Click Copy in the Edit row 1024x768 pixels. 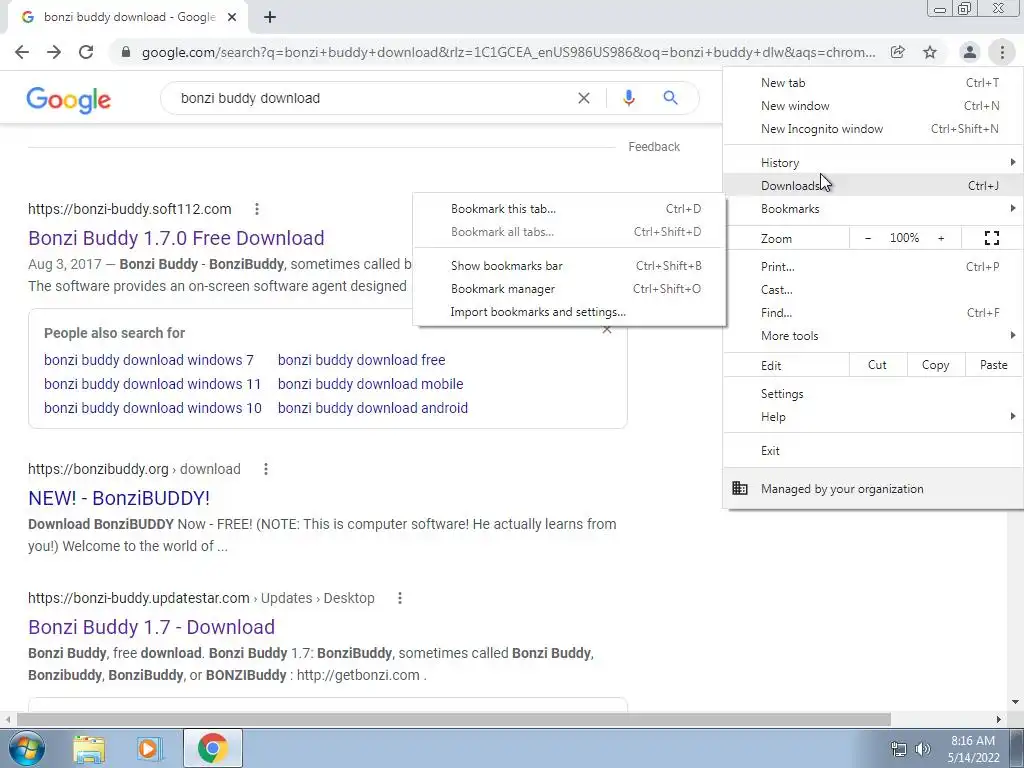click(x=935, y=365)
